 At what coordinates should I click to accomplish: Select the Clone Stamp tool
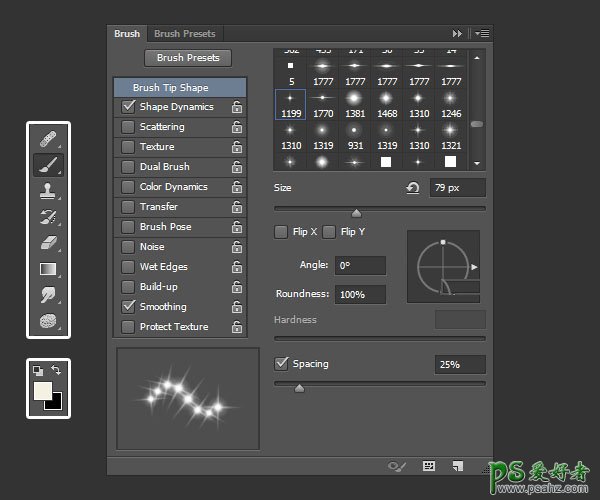click(x=47, y=191)
